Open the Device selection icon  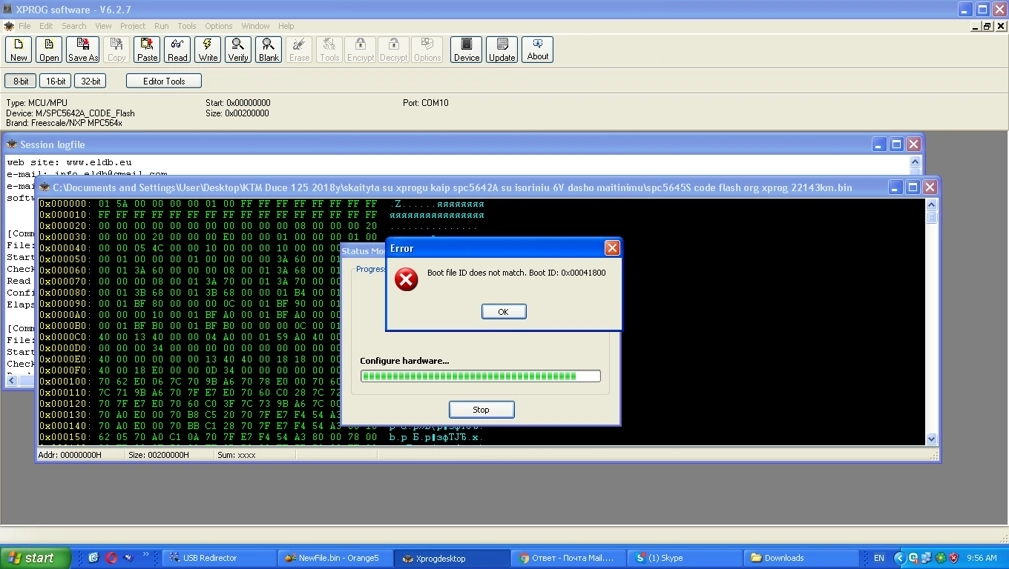coord(466,50)
